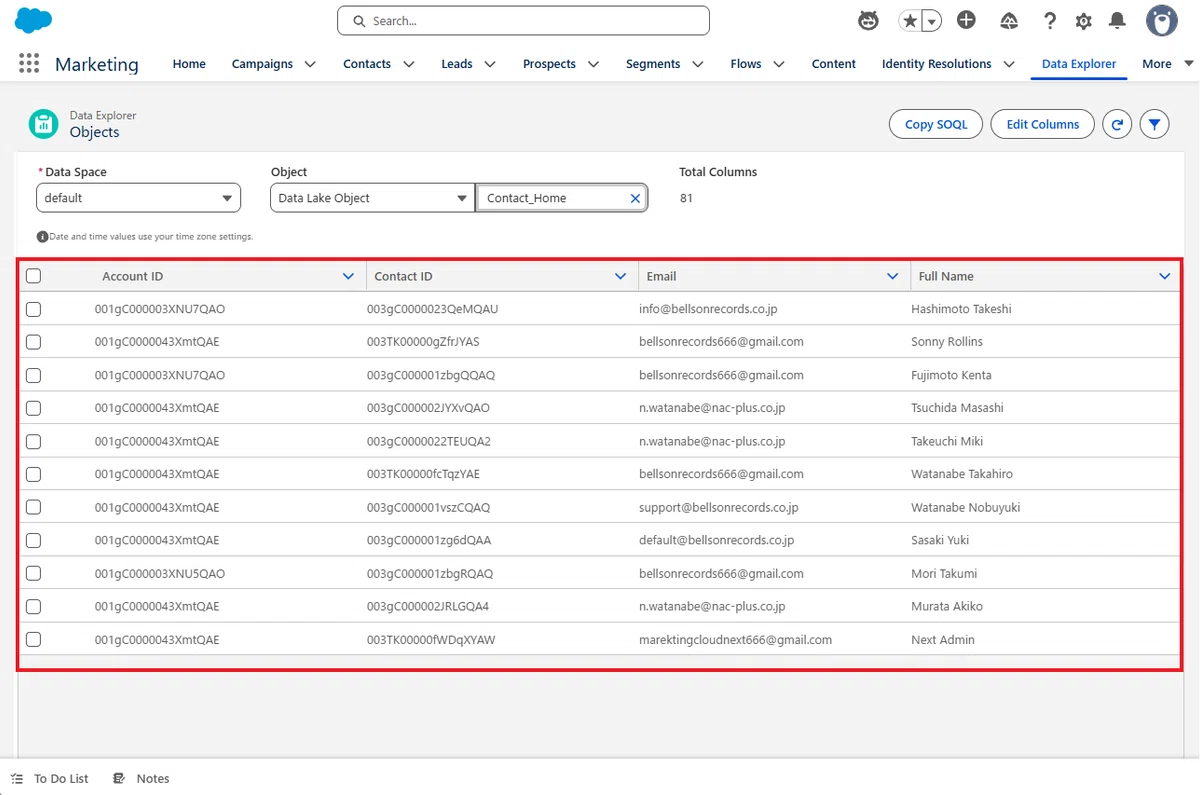
Task: Expand the Leads tab chevron
Action: click(490, 64)
